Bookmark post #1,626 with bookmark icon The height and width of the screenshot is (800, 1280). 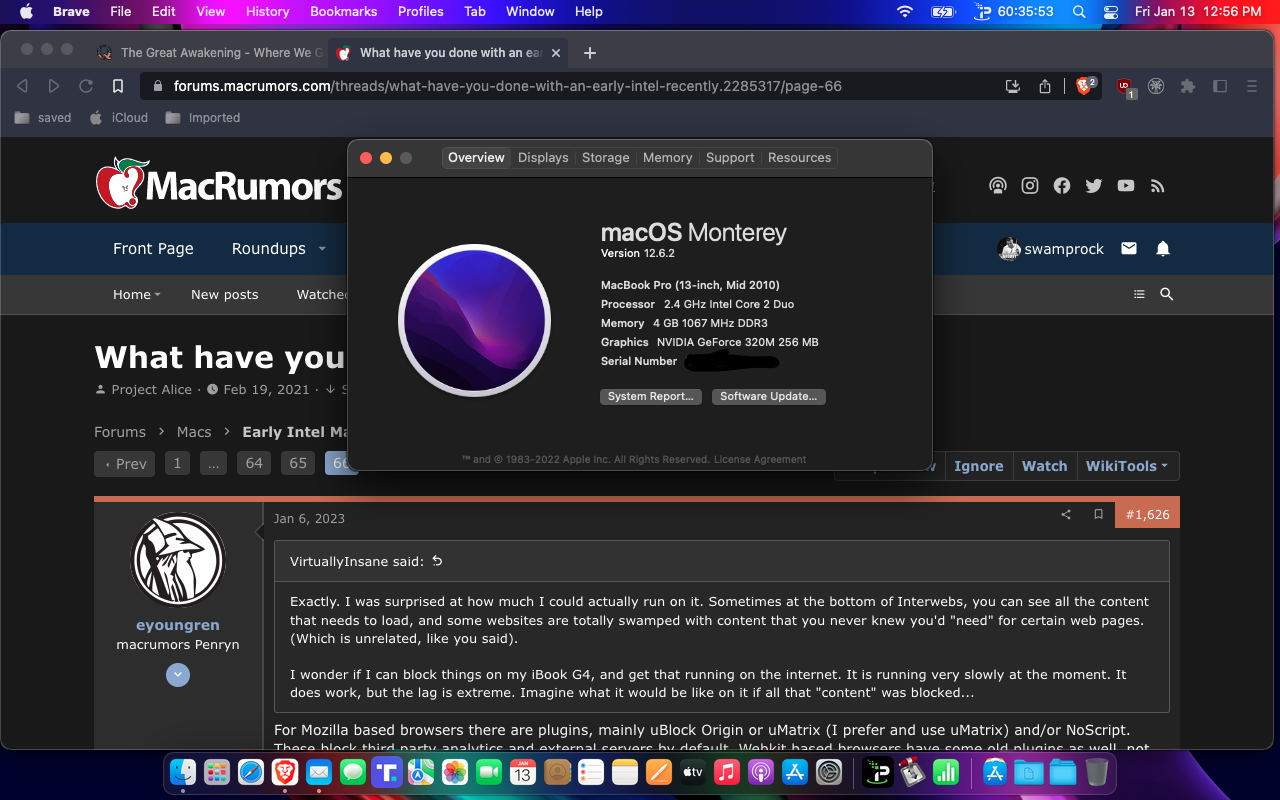tap(1098, 514)
